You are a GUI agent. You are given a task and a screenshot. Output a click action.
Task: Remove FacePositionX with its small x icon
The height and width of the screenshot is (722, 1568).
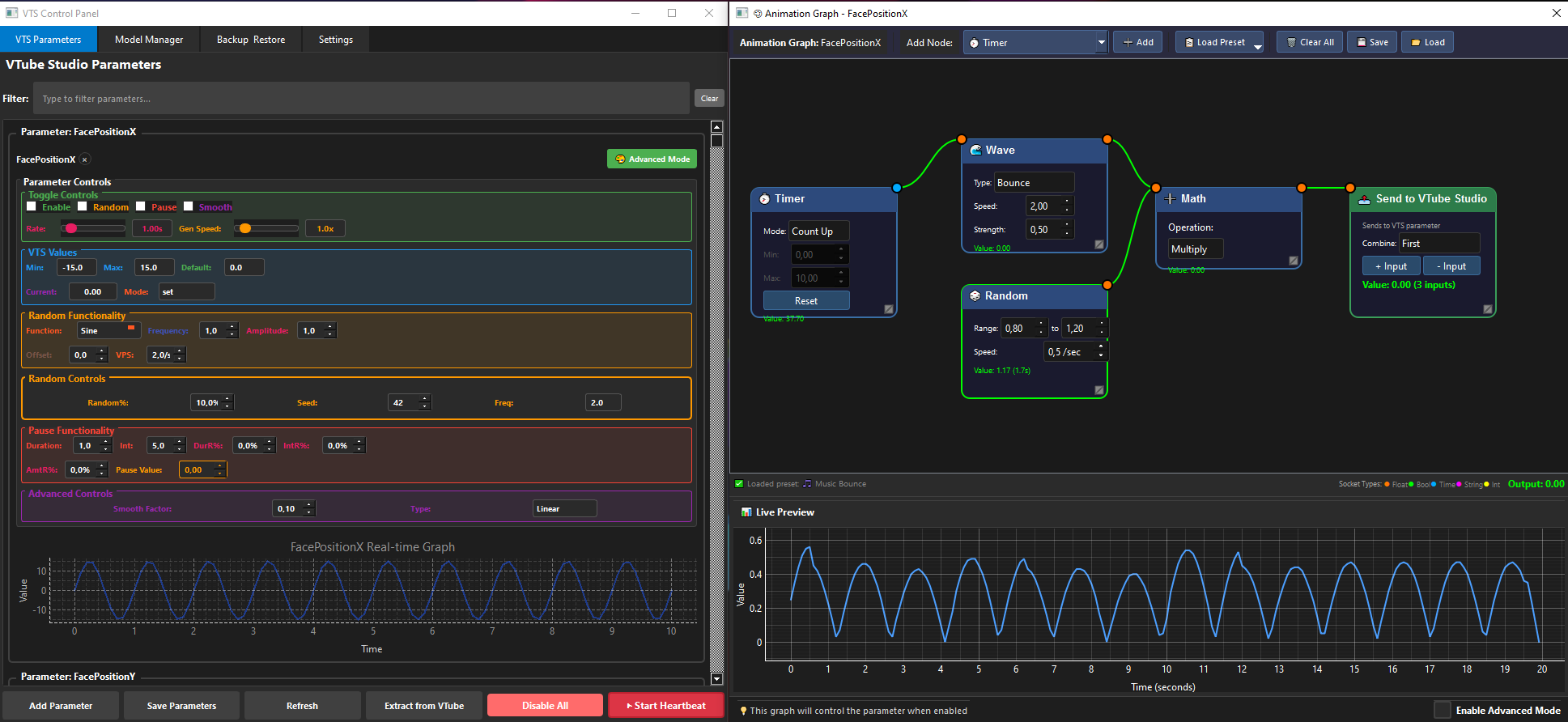pyautogui.click(x=85, y=159)
